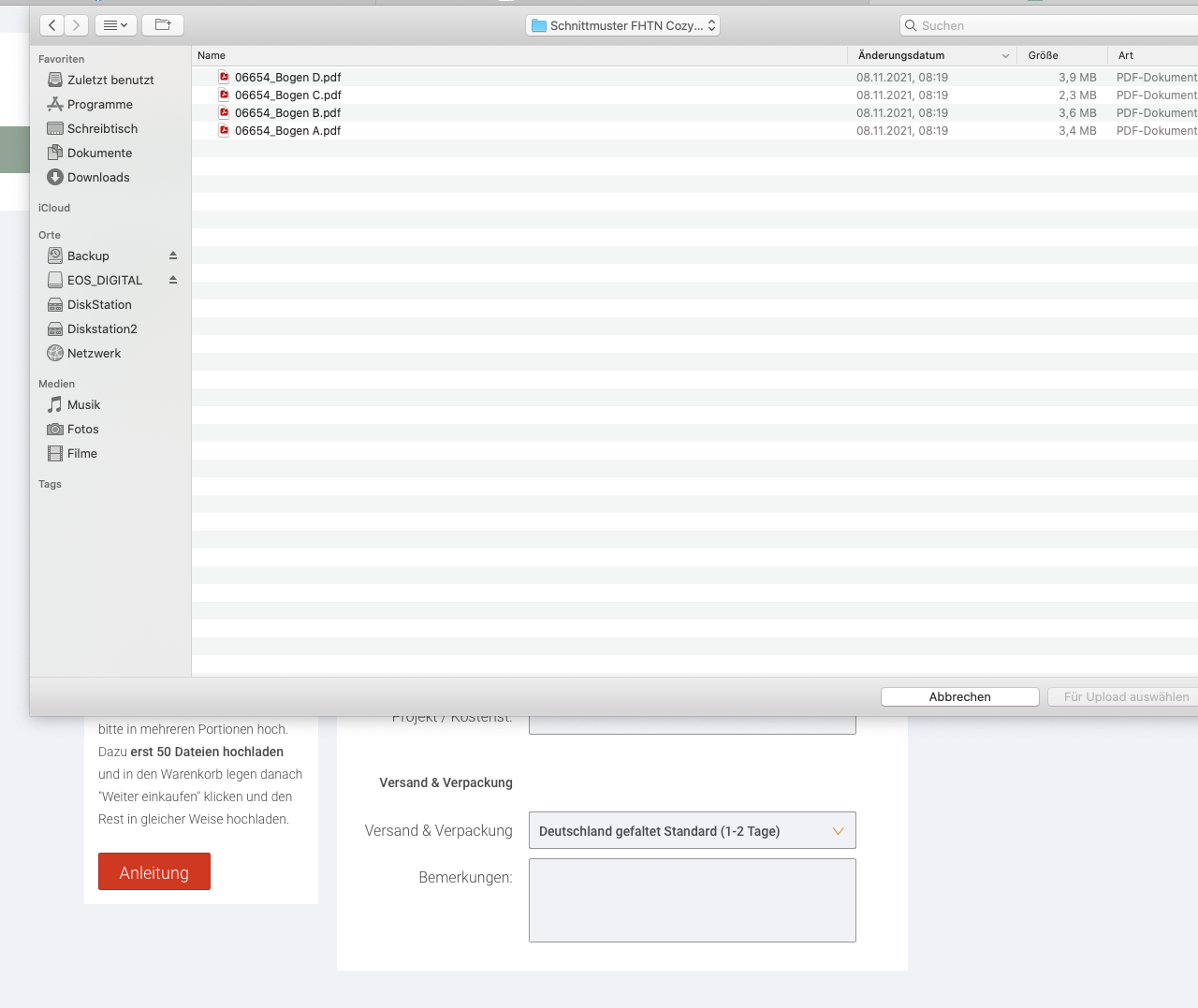Select file 06654_Bogen D.pdf
The width and height of the screenshot is (1198, 1008).
pyautogui.click(x=287, y=78)
